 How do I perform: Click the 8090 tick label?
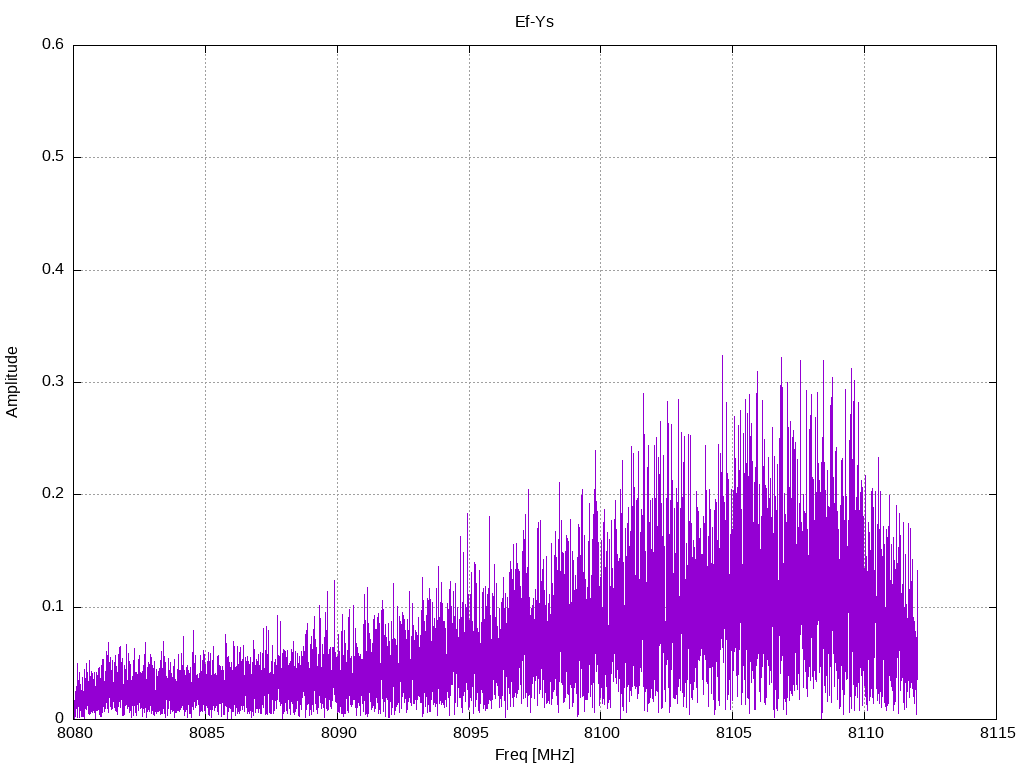click(338, 733)
